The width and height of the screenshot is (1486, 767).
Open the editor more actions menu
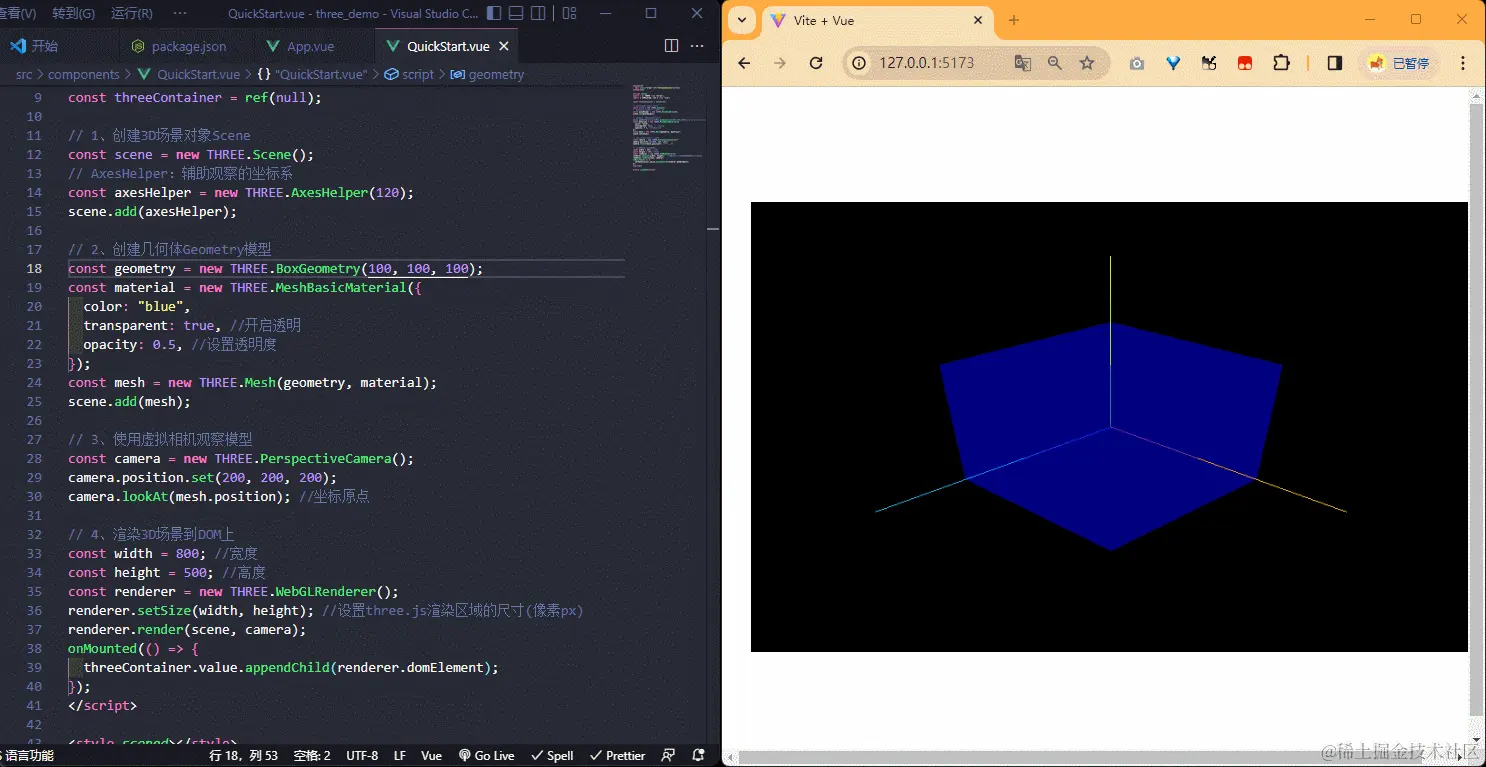698,46
